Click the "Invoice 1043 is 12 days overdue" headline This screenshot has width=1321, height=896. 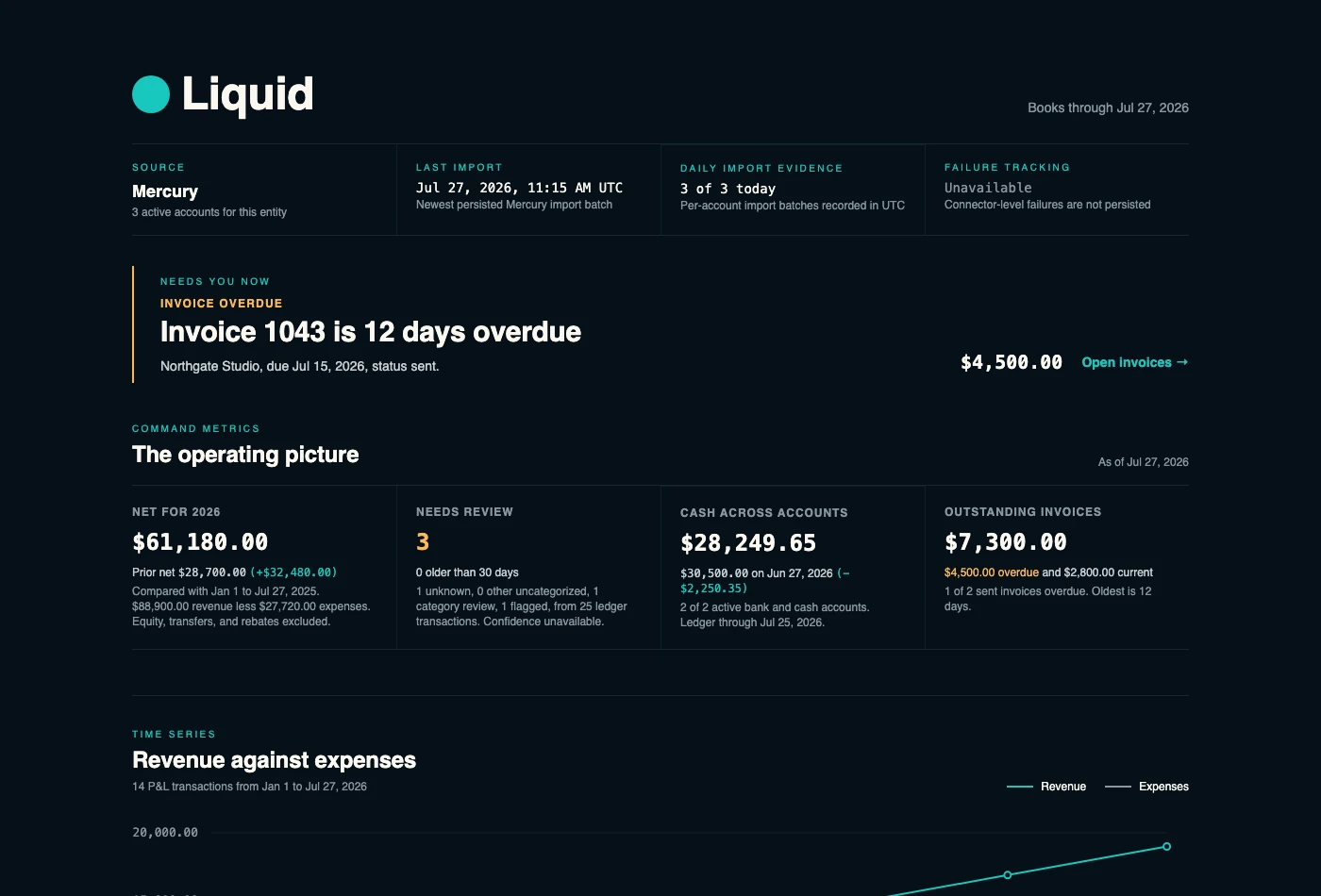371,332
